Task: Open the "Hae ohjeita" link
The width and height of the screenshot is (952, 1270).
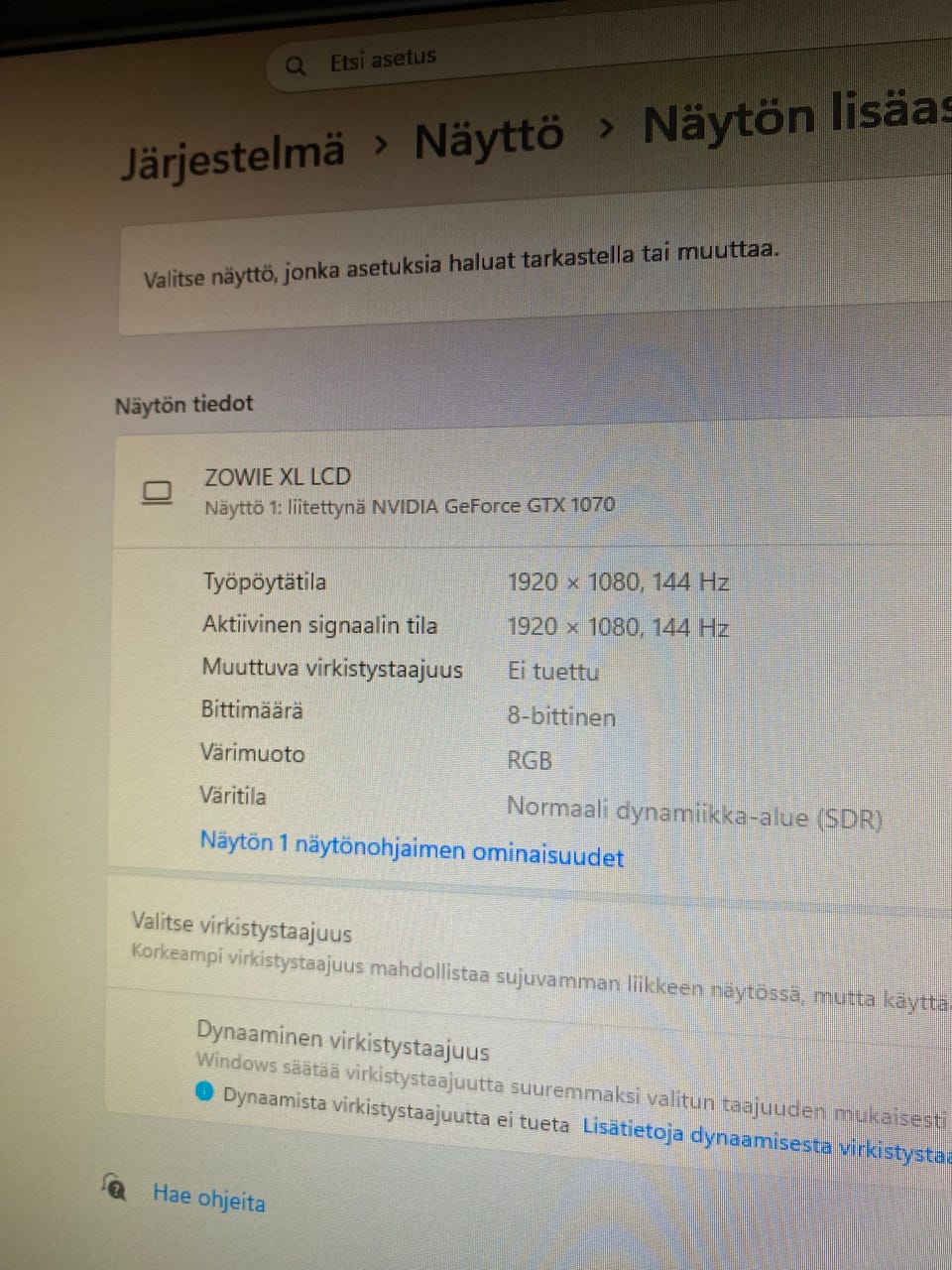Action: point(209,1198)
